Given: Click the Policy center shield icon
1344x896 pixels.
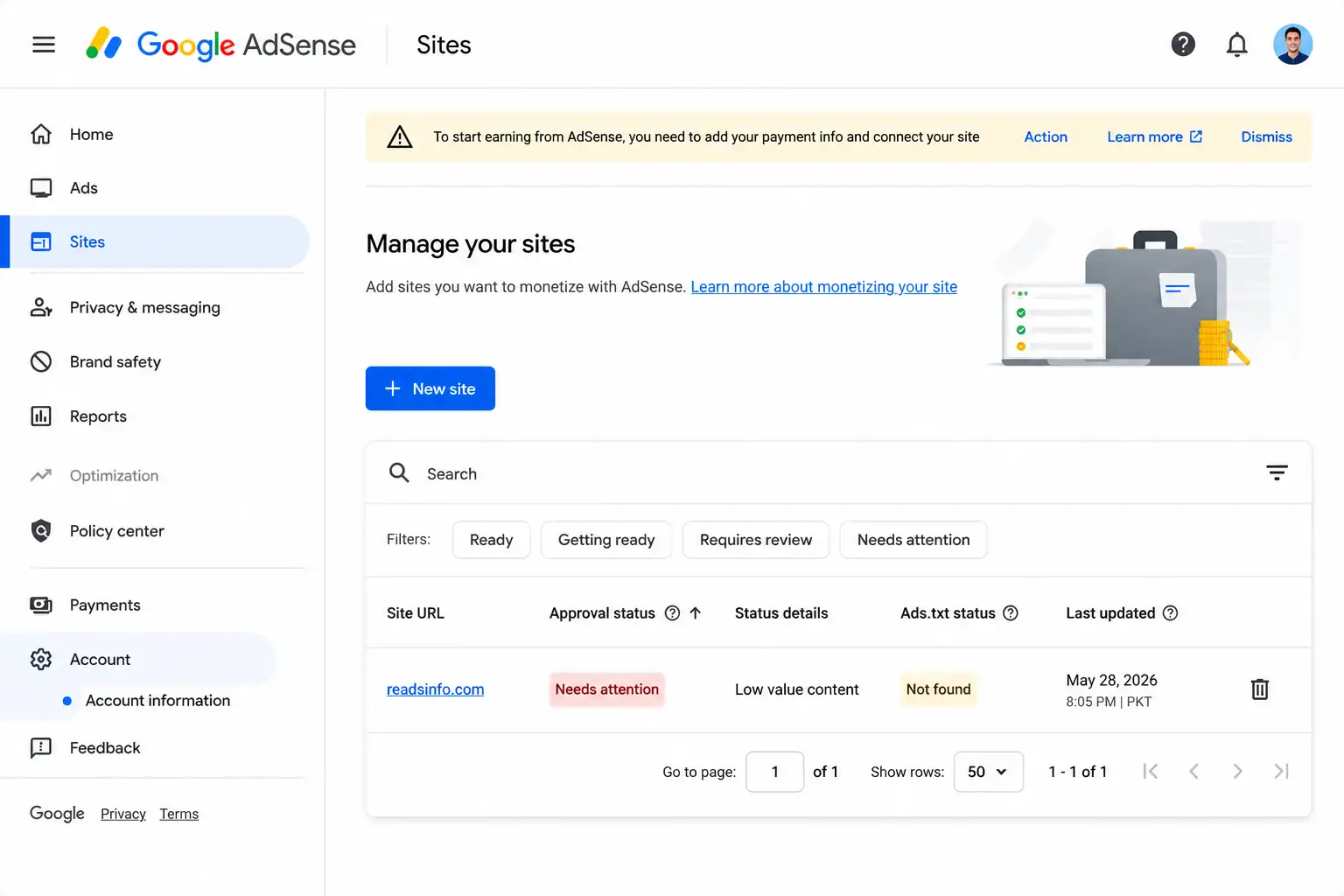Looking at the screenshot, I should coord(41,530).
